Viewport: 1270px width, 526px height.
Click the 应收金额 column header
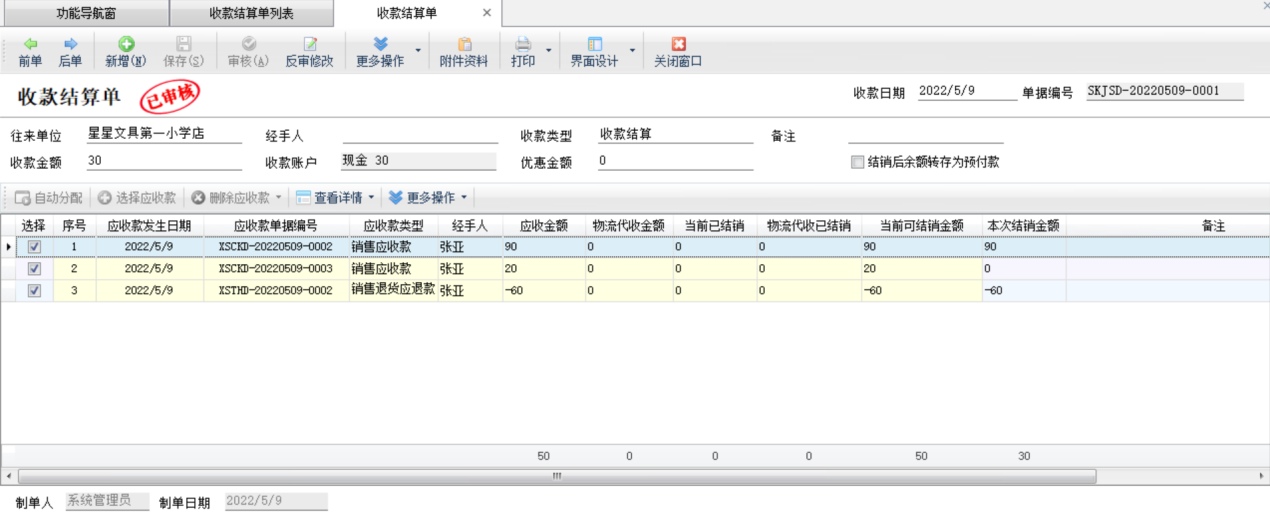click(x=544, y=226)
